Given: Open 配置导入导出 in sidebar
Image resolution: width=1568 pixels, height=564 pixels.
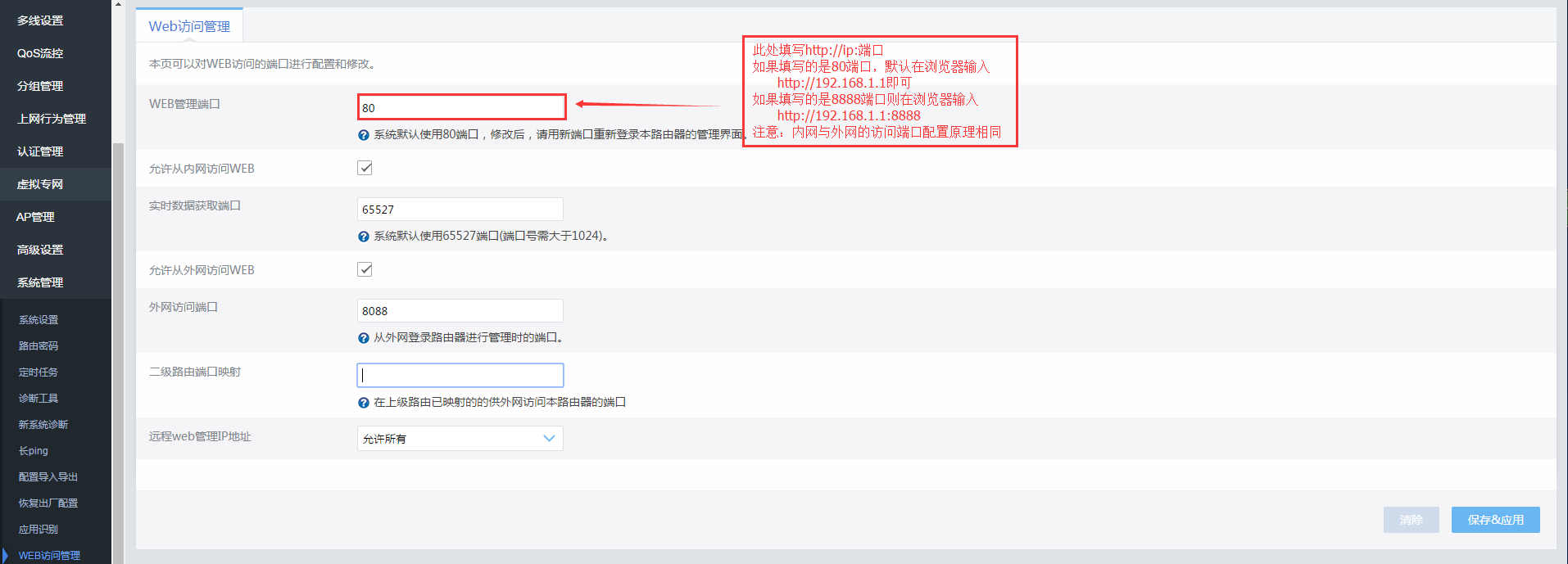Looking at the screenshot, I should click(48, 477).
